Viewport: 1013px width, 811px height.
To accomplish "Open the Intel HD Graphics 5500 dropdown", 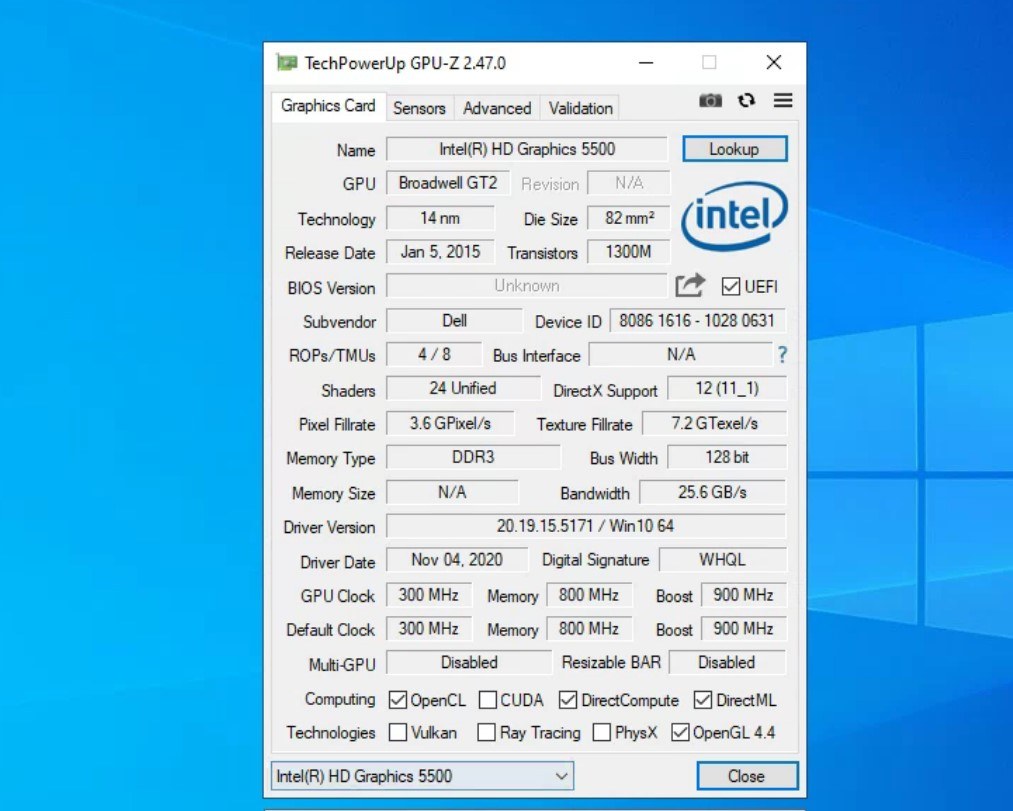I will (422, 776).
